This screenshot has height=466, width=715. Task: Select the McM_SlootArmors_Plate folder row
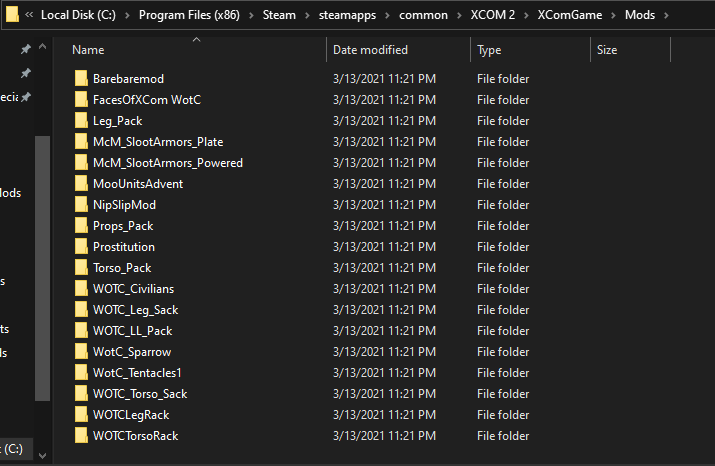(302, 141)
